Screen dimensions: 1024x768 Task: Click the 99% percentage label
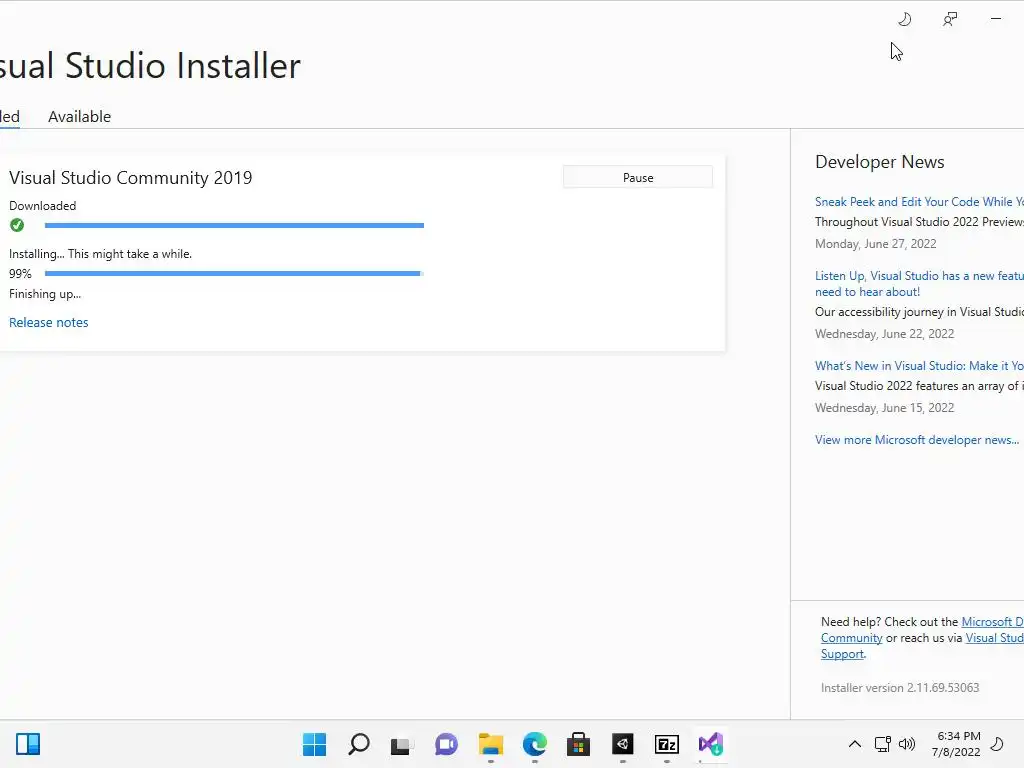(x=20, y=274)
